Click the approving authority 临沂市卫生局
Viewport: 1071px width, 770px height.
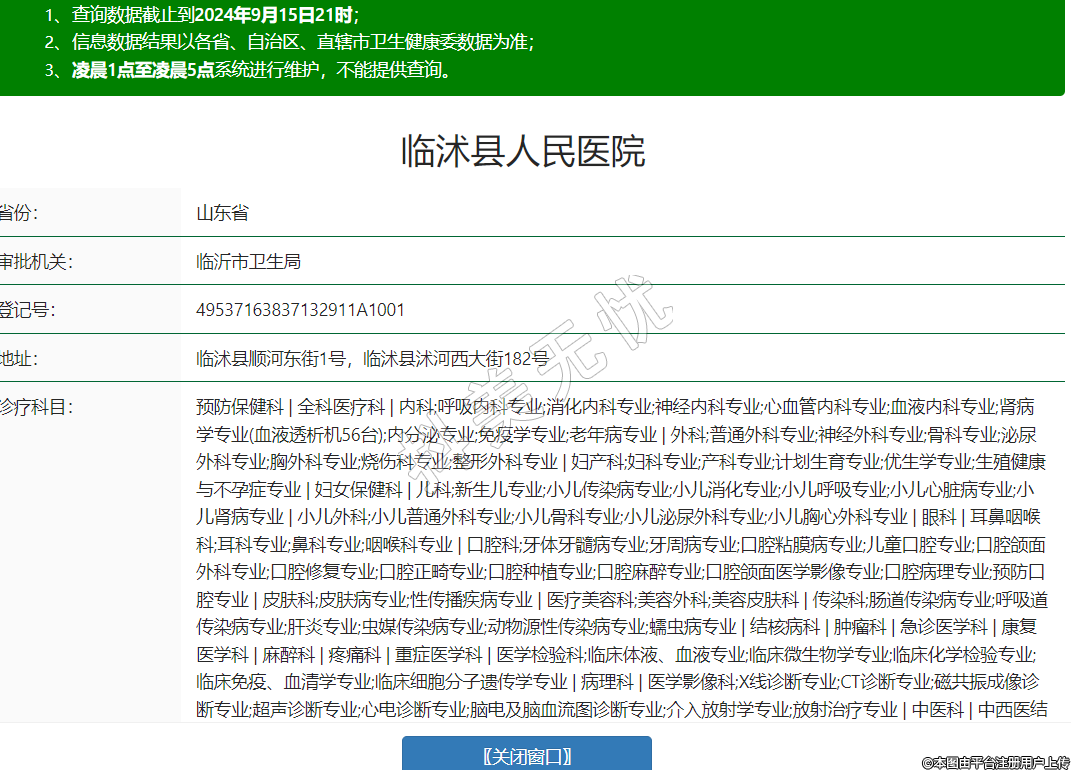pyautogui.click(x=248, y=262)
